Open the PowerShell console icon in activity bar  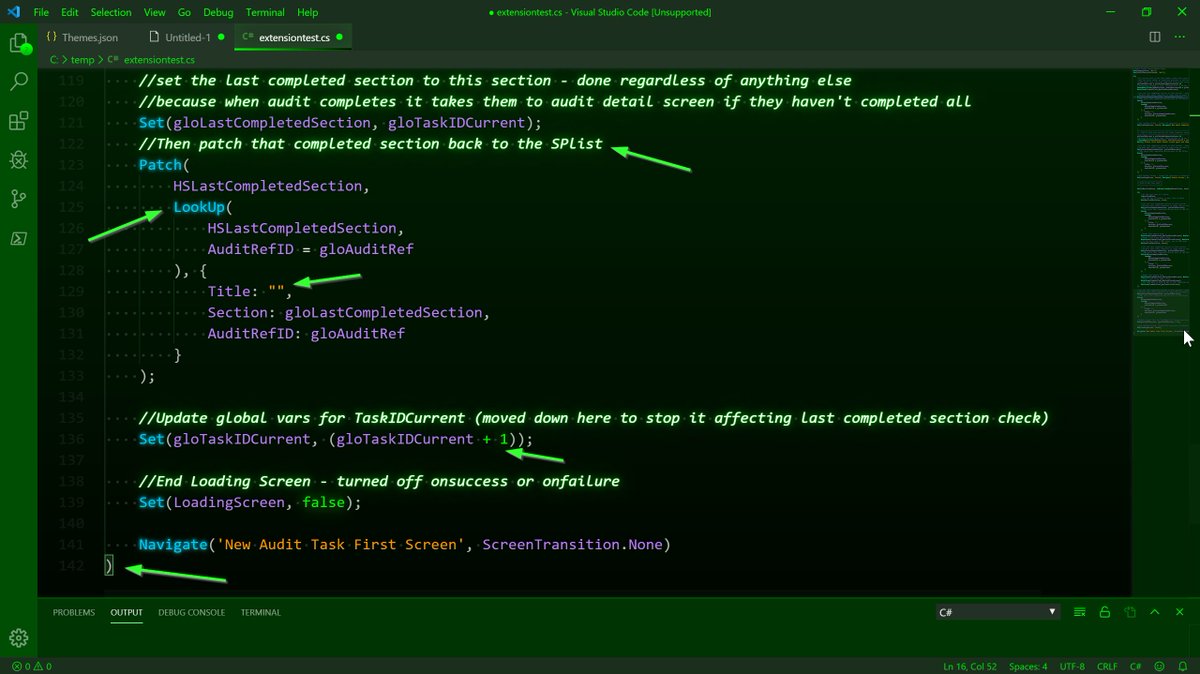(18, 238)
